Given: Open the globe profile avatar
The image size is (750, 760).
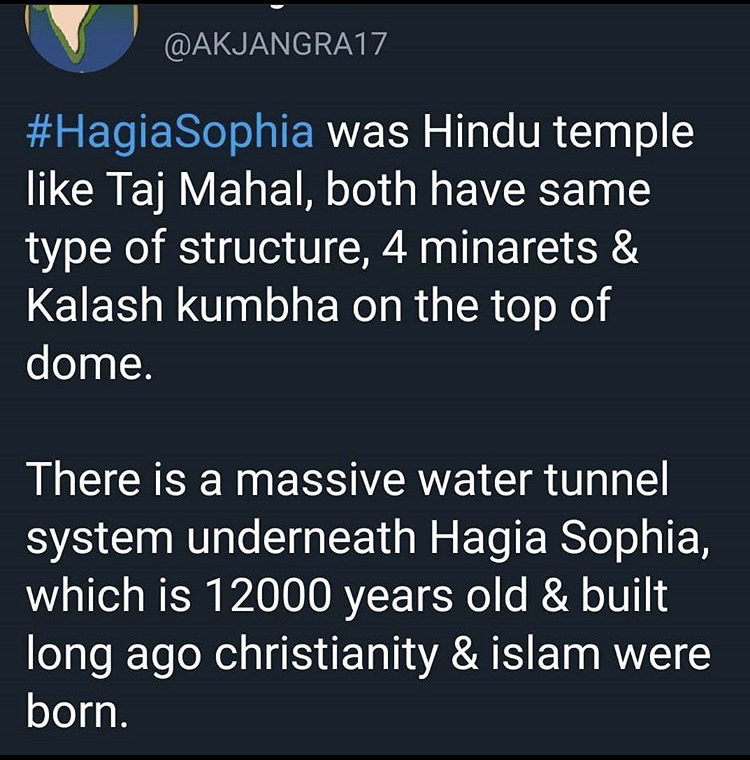Looking at the screenshot, I should coord(81,36).
